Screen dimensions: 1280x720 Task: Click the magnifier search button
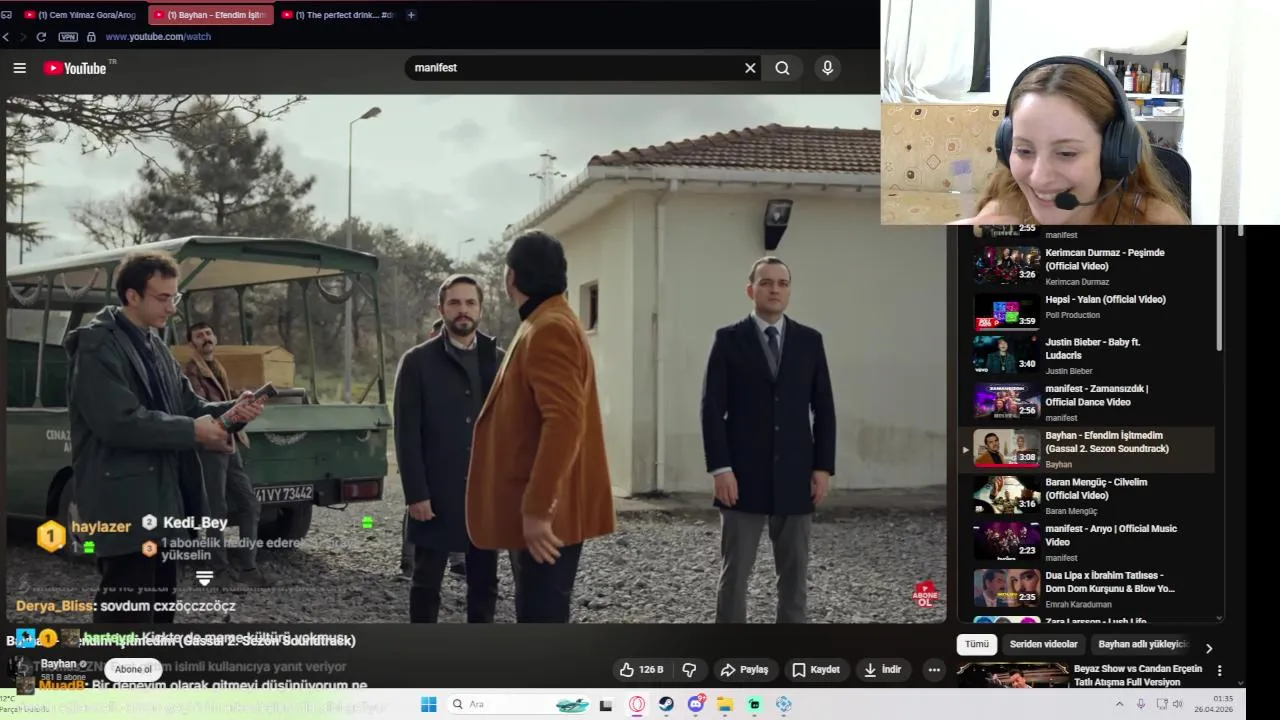782,68
